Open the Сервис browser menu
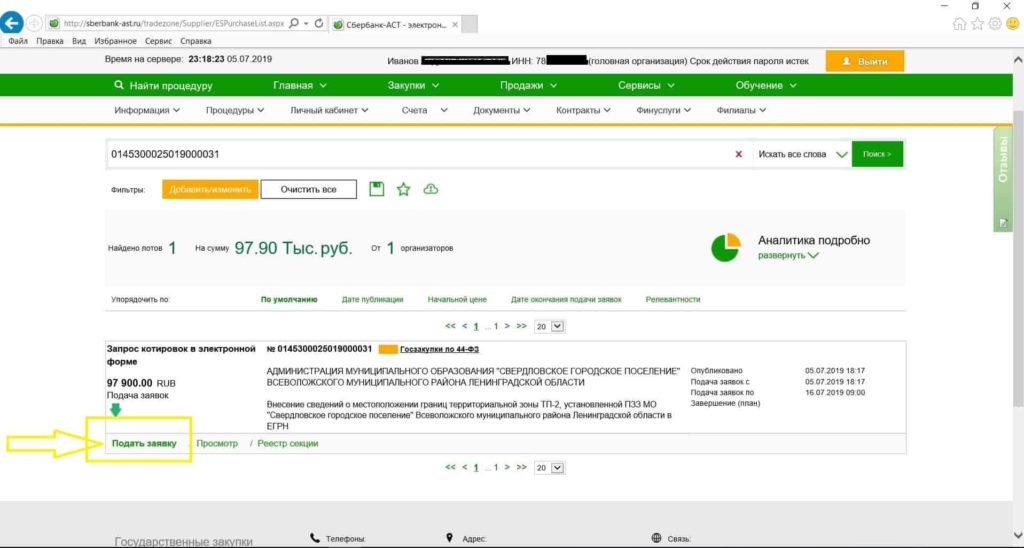Viewport: 1024px width, 548px height. click(158, 41)
